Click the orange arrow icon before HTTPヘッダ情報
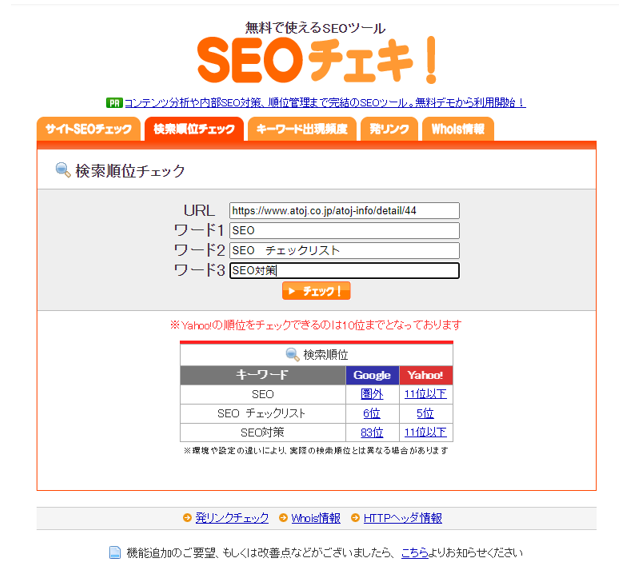Viewport: 637px width, 583px height. [355, 518]
